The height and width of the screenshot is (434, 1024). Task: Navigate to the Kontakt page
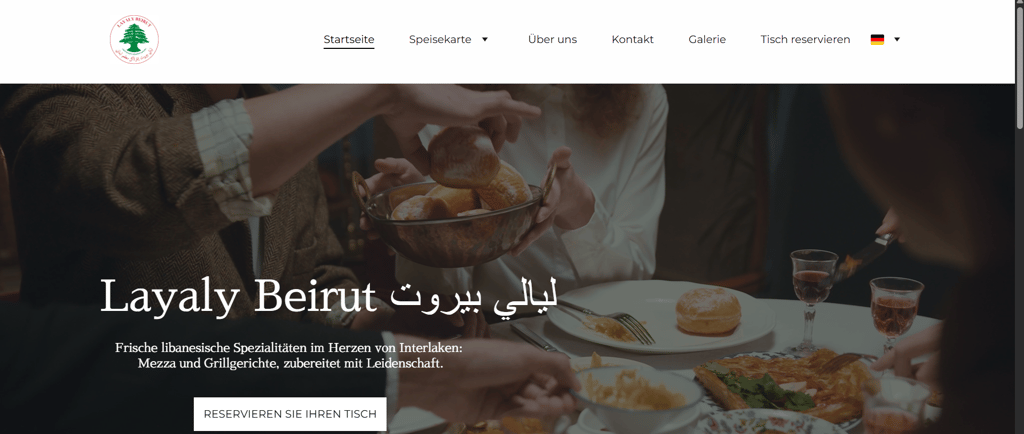[x=632, y=39]
